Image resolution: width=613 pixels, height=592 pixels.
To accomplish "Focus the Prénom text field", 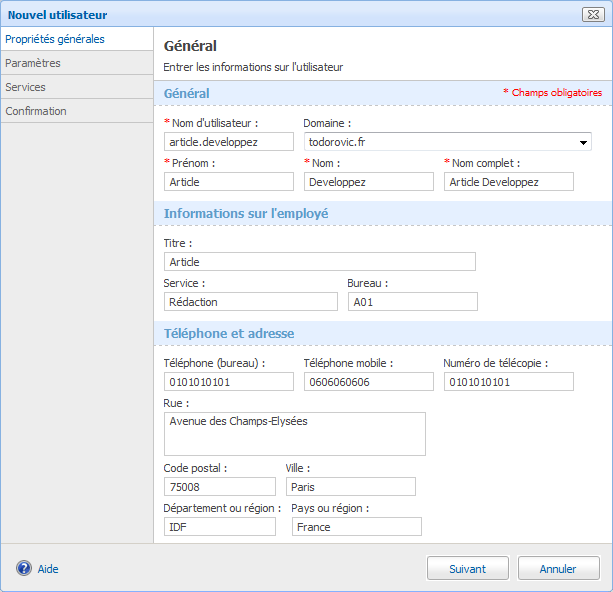I will [228, 181].
